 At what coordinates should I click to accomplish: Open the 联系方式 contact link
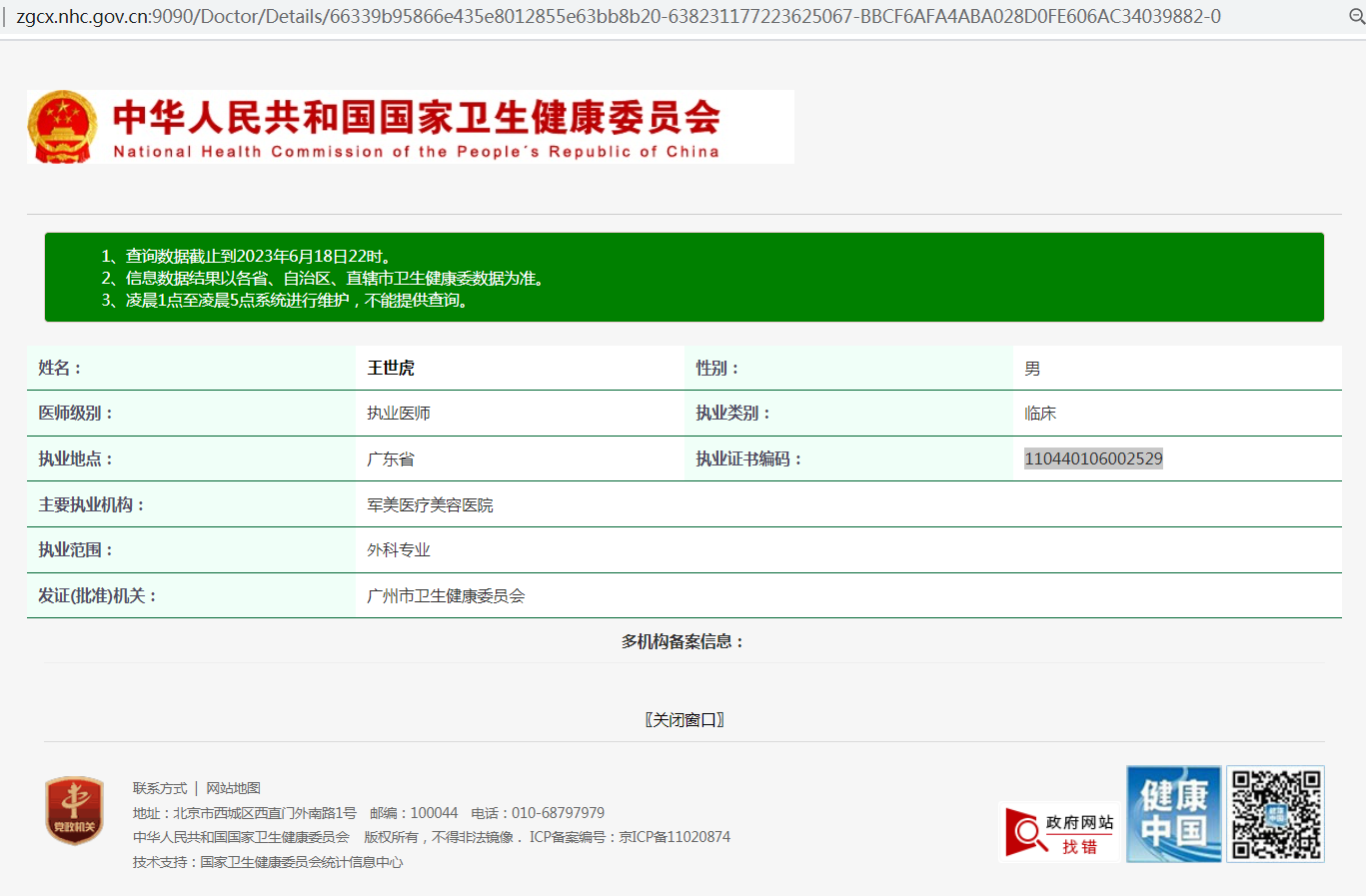(x=160, y=788)
